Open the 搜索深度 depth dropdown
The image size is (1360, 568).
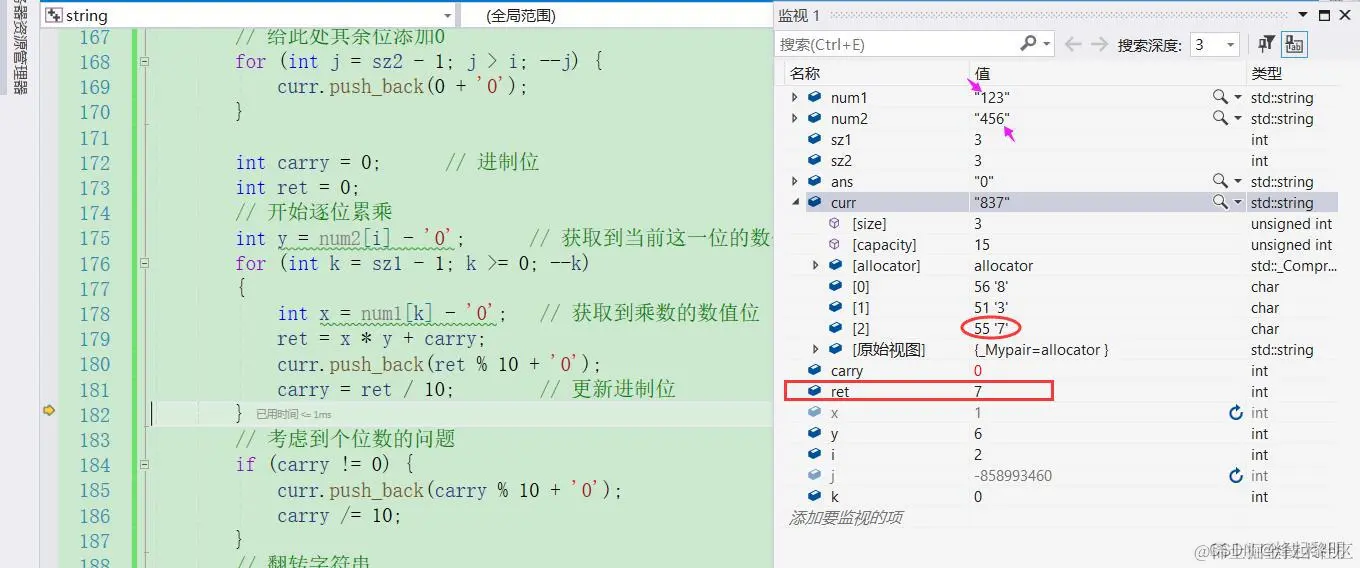pyautogui.click(x=1231, y=44)
